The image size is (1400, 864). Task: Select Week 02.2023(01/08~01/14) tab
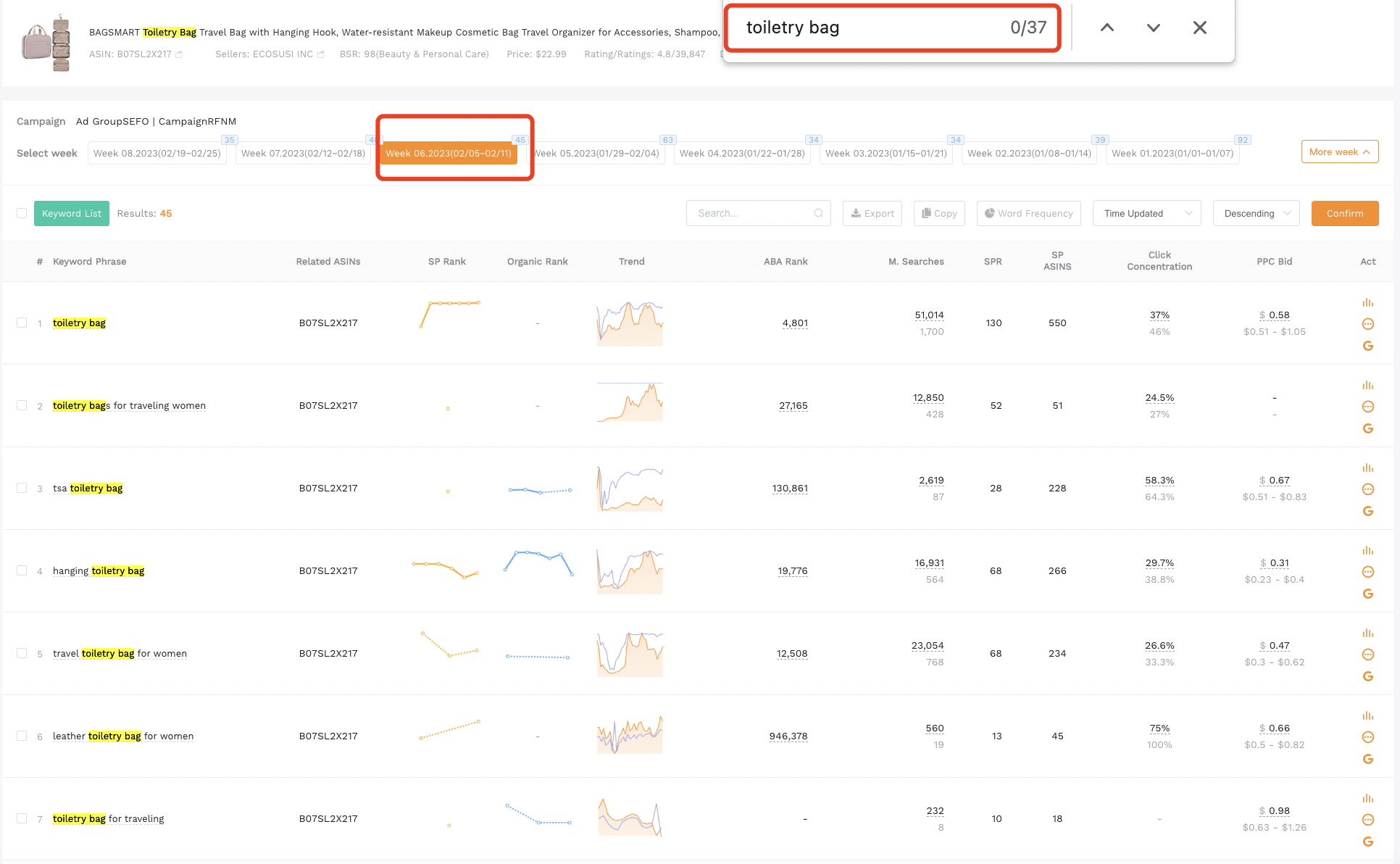1029,153
